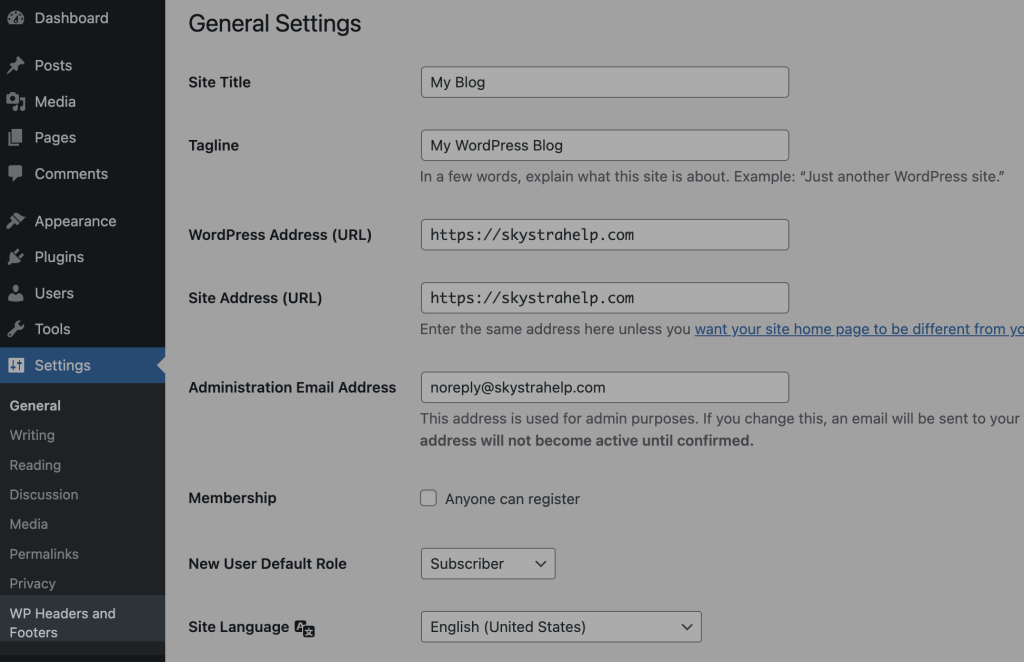The height and width of the screenshot is (662, 1024).
Task: Open the Writing settings submenu item
Action: pos(32,435)
